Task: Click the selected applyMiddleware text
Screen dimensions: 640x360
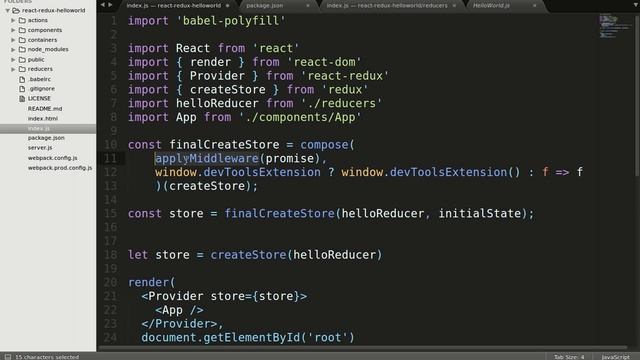Action: pos(207,158)
